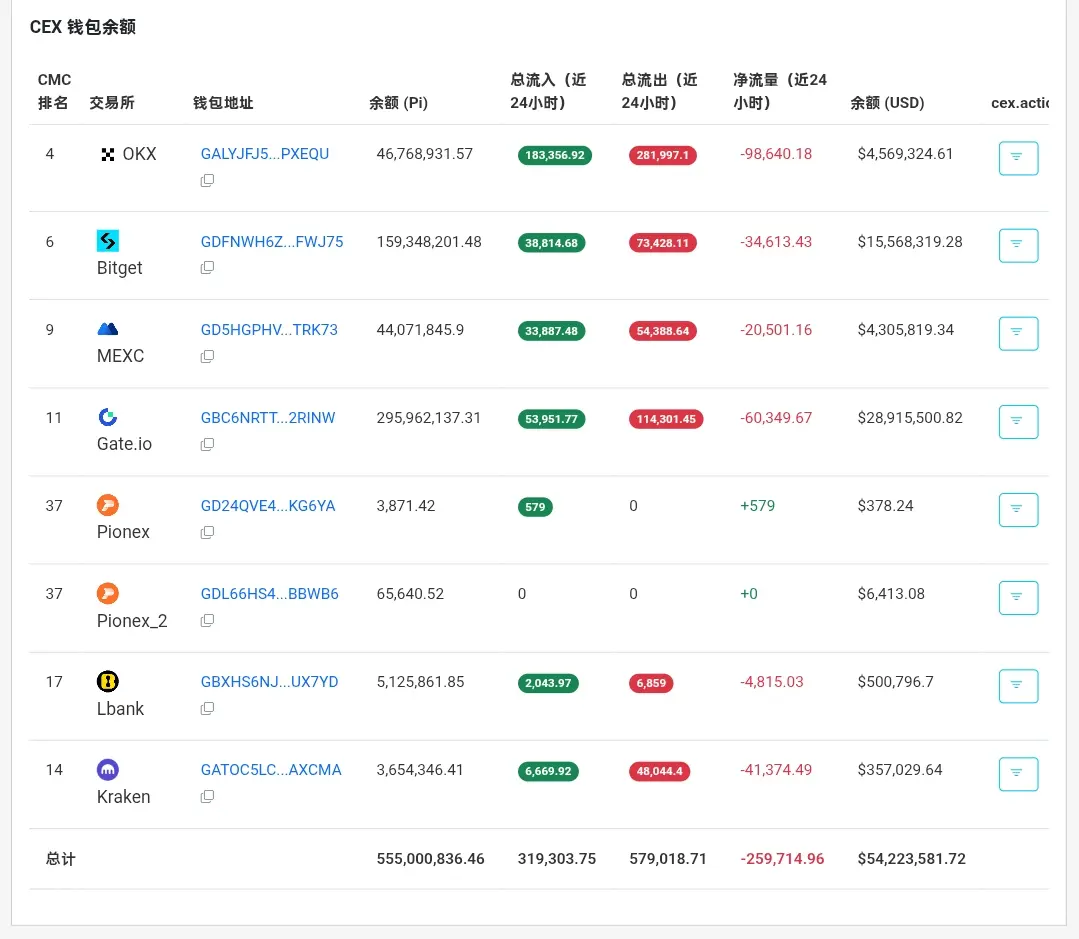Click the green inflow badge 33,887.48
1079x939 pixels.
[x=551, y=331]
